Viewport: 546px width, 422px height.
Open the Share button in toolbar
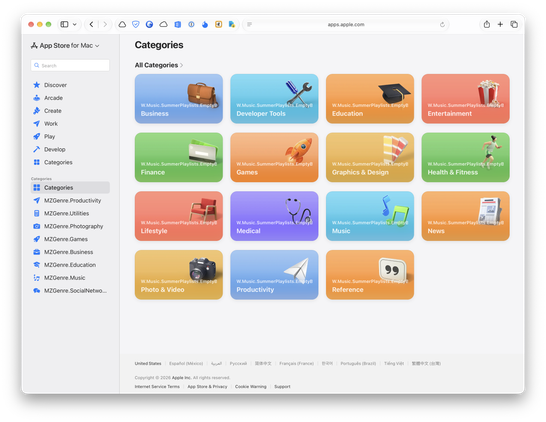point(487,24)
